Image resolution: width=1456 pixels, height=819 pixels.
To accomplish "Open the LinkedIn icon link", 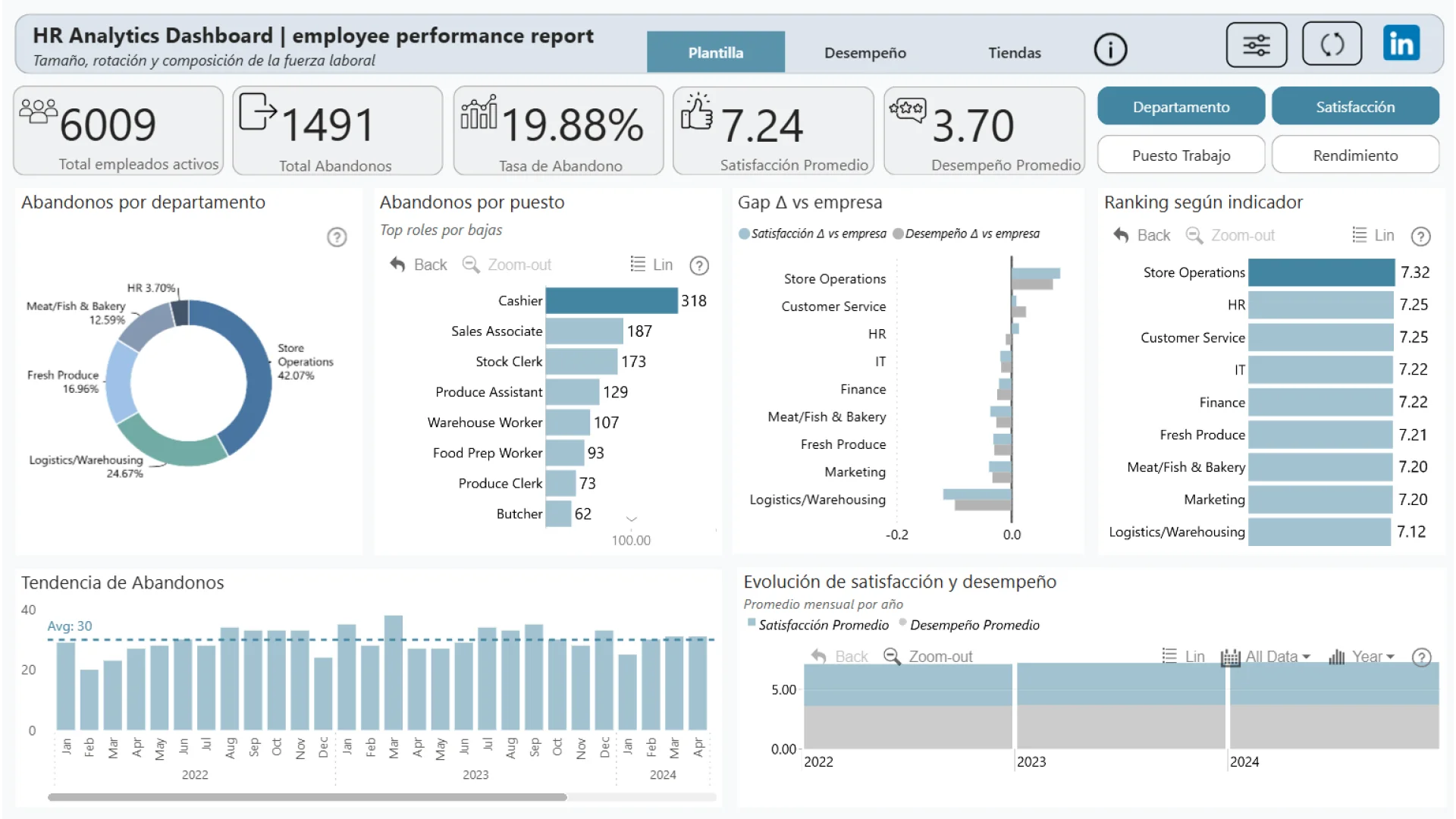I will click(1401, 43).
